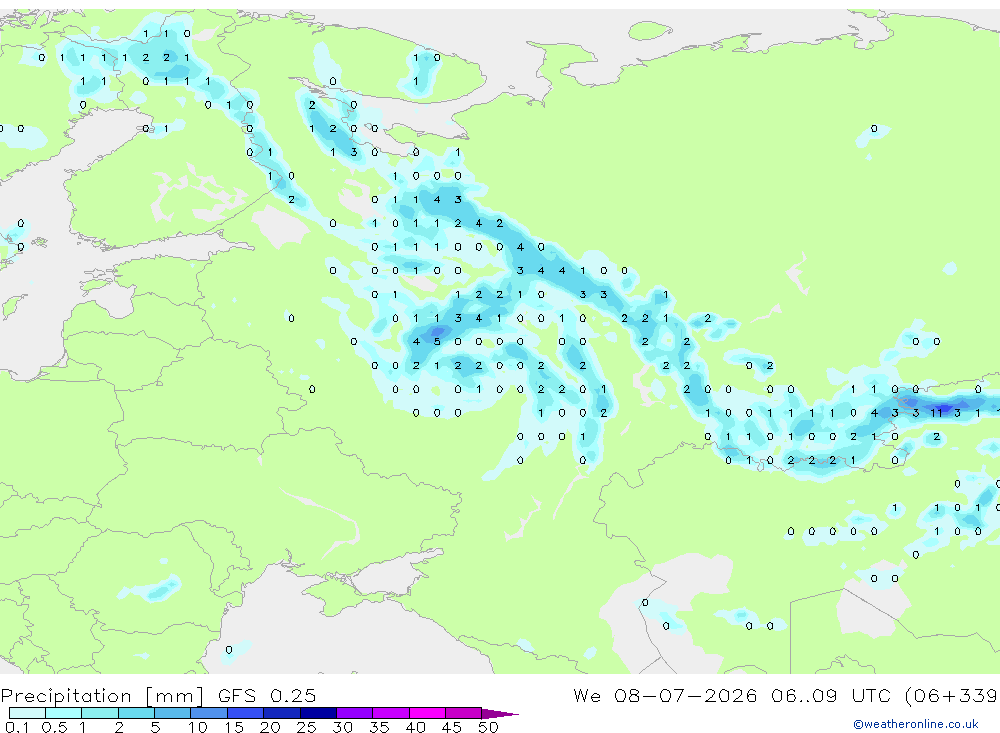
Task: Click the "11" precipitation value on the map
Action: click(x=936, y=413)
